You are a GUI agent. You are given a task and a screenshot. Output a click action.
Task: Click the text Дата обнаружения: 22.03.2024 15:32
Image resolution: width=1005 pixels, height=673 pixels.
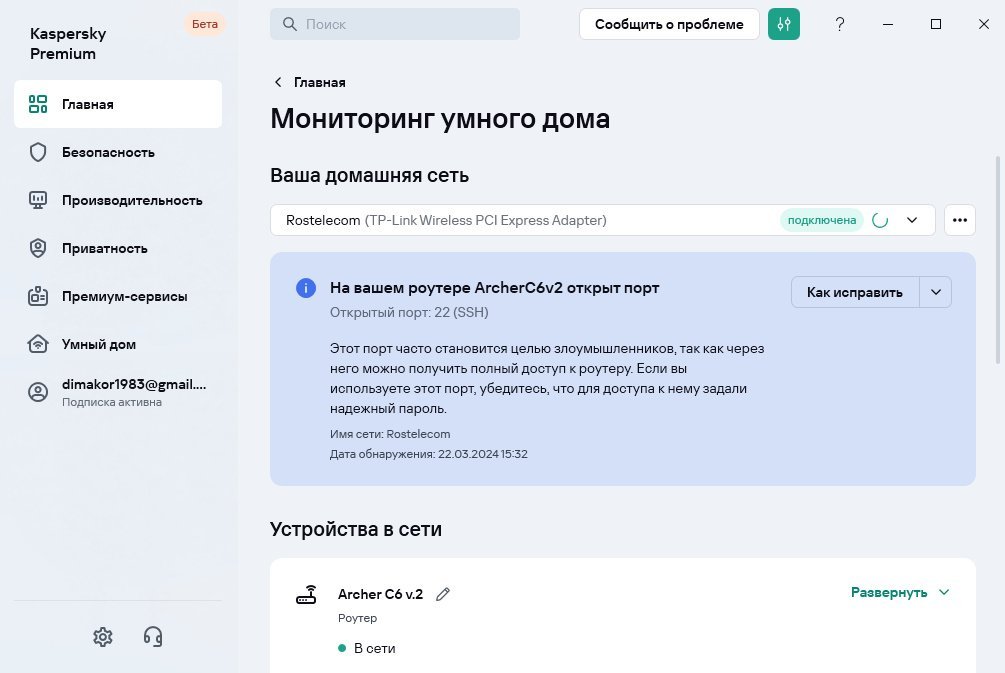coord(429,454)
